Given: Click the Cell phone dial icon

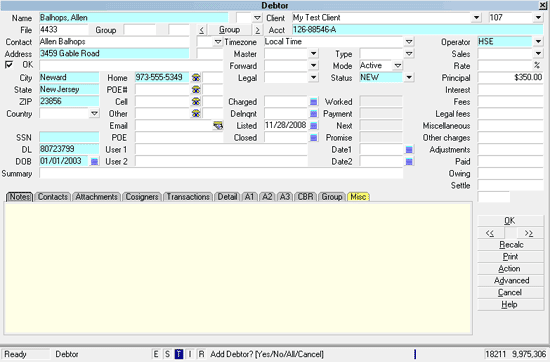Looking at the screenshot, I should pos(196,102).
